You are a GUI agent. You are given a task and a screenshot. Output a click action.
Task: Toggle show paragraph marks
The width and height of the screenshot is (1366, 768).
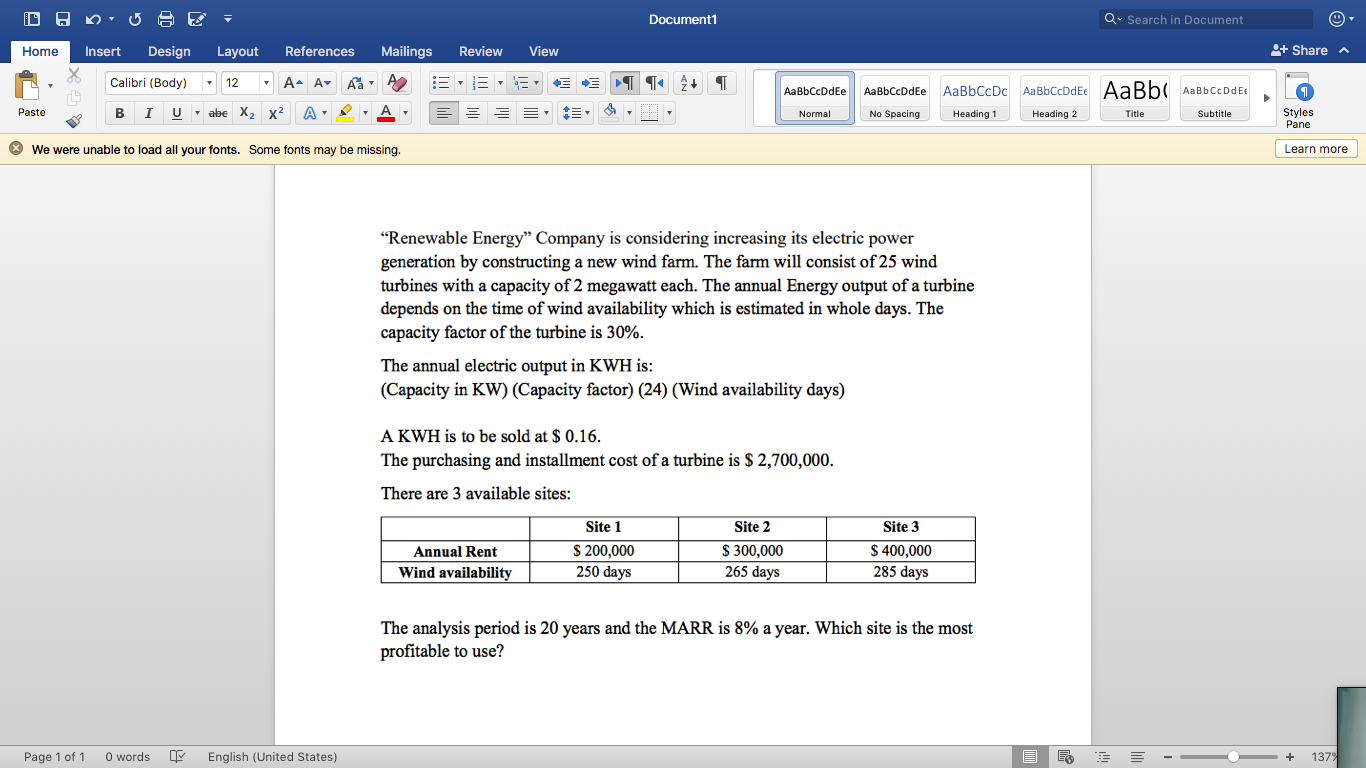719,83
